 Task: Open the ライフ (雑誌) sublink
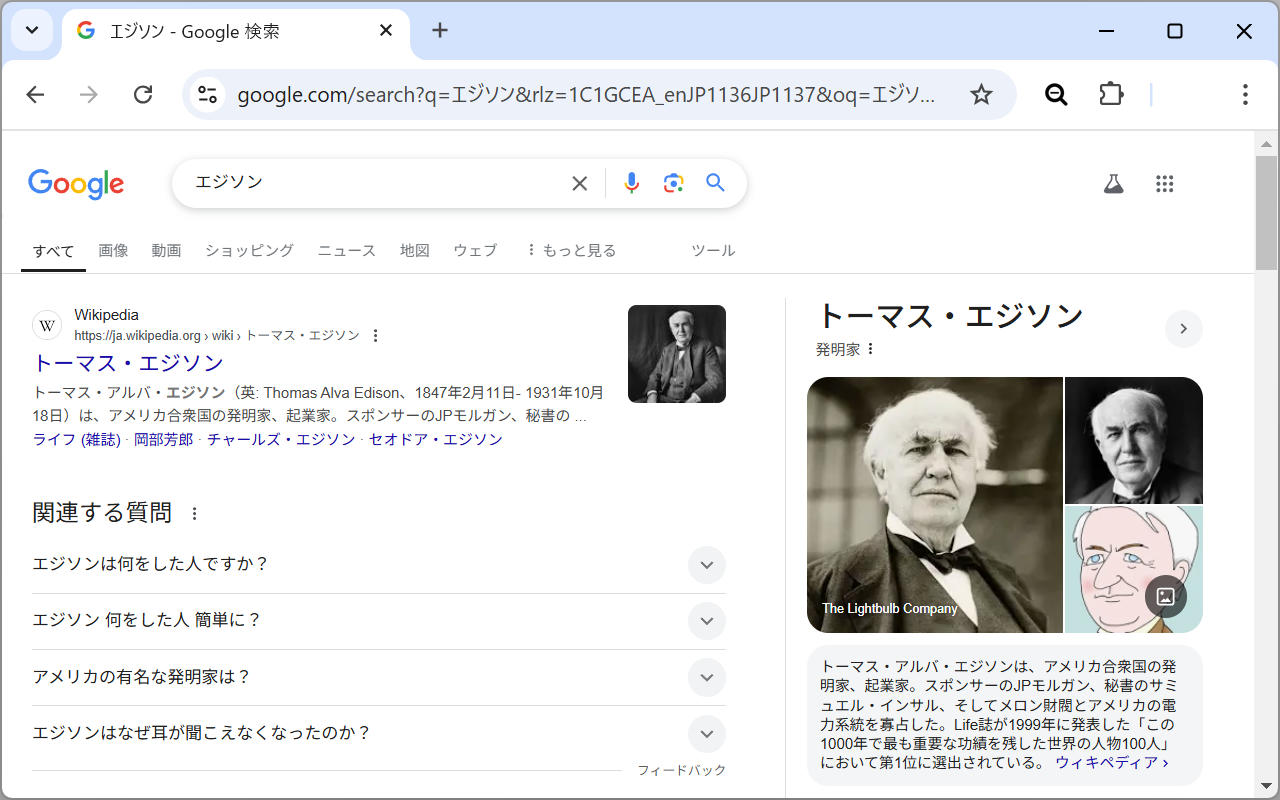(x=76, y=440)
